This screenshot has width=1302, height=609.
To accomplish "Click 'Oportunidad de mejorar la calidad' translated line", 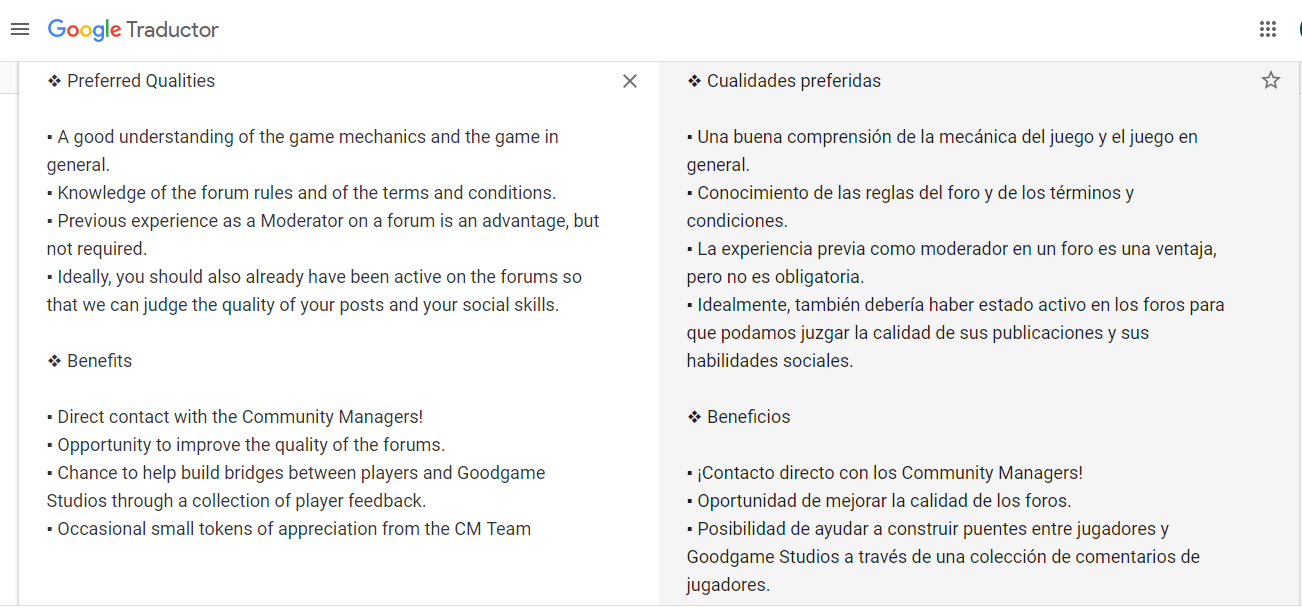I will tap(884, 501).
